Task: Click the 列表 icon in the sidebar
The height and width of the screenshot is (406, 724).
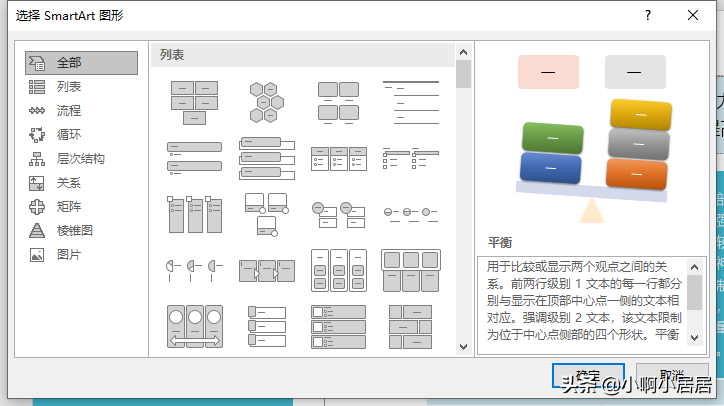Action: click(37, 87)
